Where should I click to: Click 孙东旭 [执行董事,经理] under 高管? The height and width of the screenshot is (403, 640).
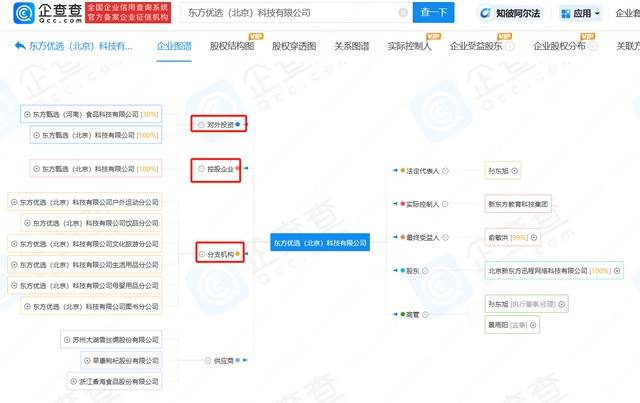pos(527,304)
